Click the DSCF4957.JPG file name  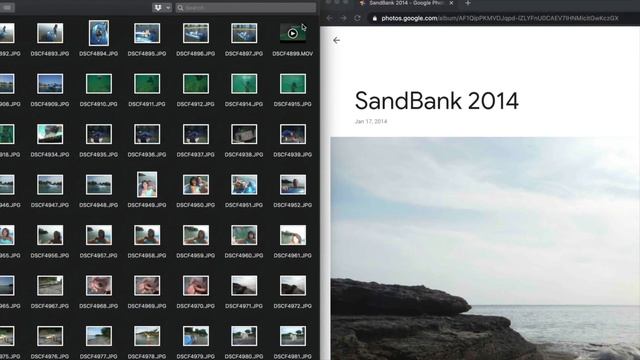pos(99,256)
